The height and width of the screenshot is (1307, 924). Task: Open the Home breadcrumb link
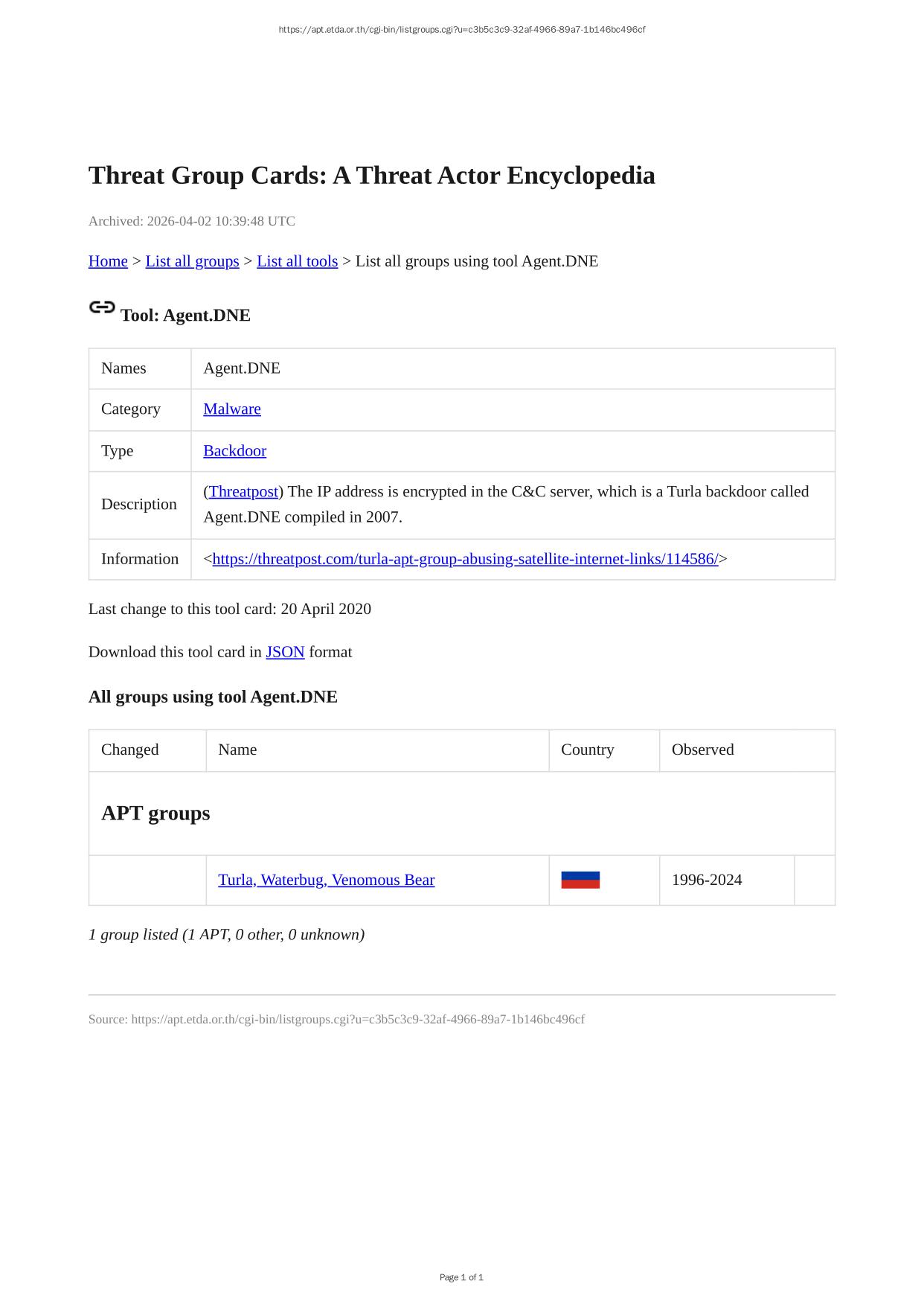click(108, 261)
